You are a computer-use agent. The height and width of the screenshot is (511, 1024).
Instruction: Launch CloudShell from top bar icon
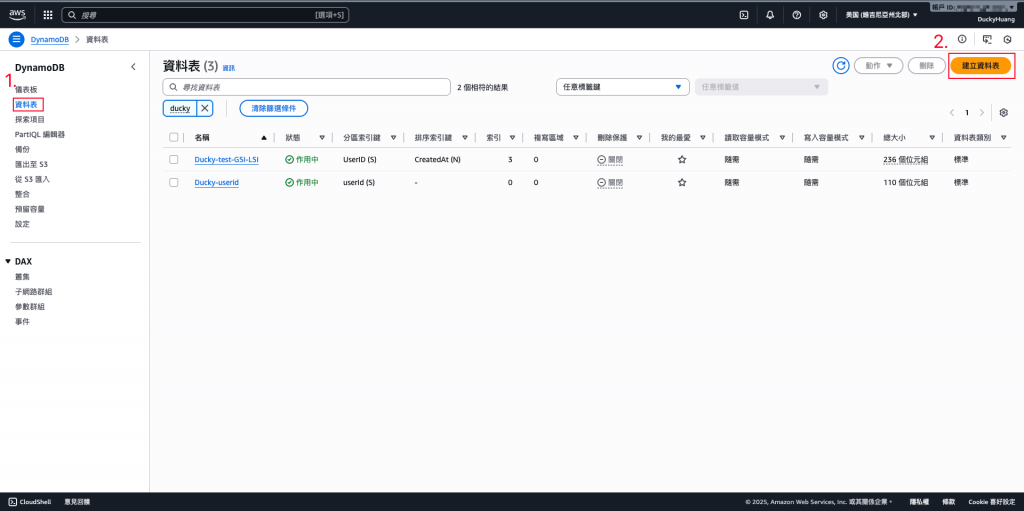click(x=743, y=14)
